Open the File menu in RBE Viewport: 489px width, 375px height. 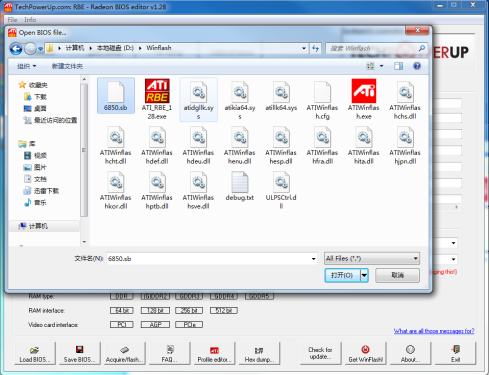coord(12,20)
